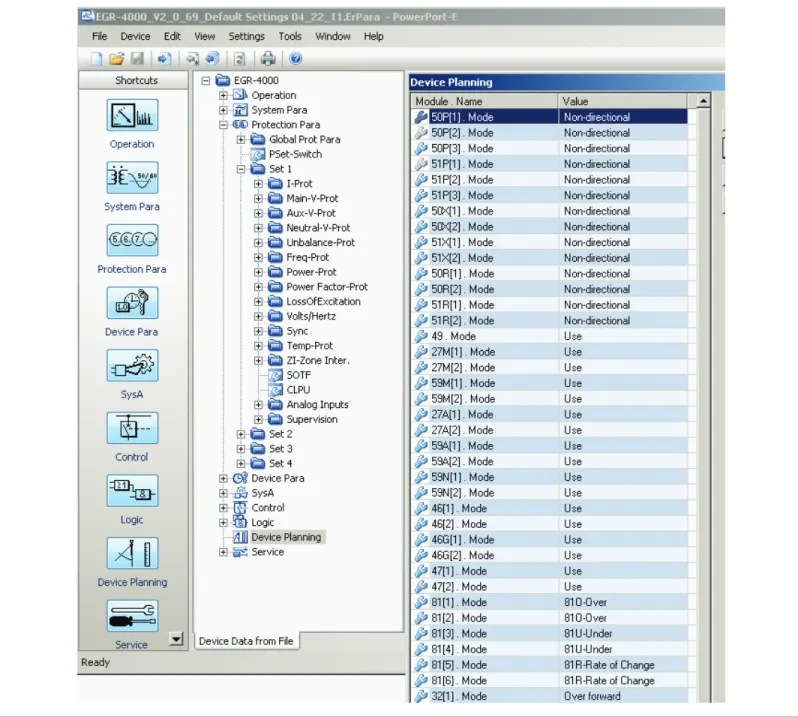The width and height of the screenshot is (798, 717).
Task: Select the 46G[2] . Mode row
Action: (549, 556)
